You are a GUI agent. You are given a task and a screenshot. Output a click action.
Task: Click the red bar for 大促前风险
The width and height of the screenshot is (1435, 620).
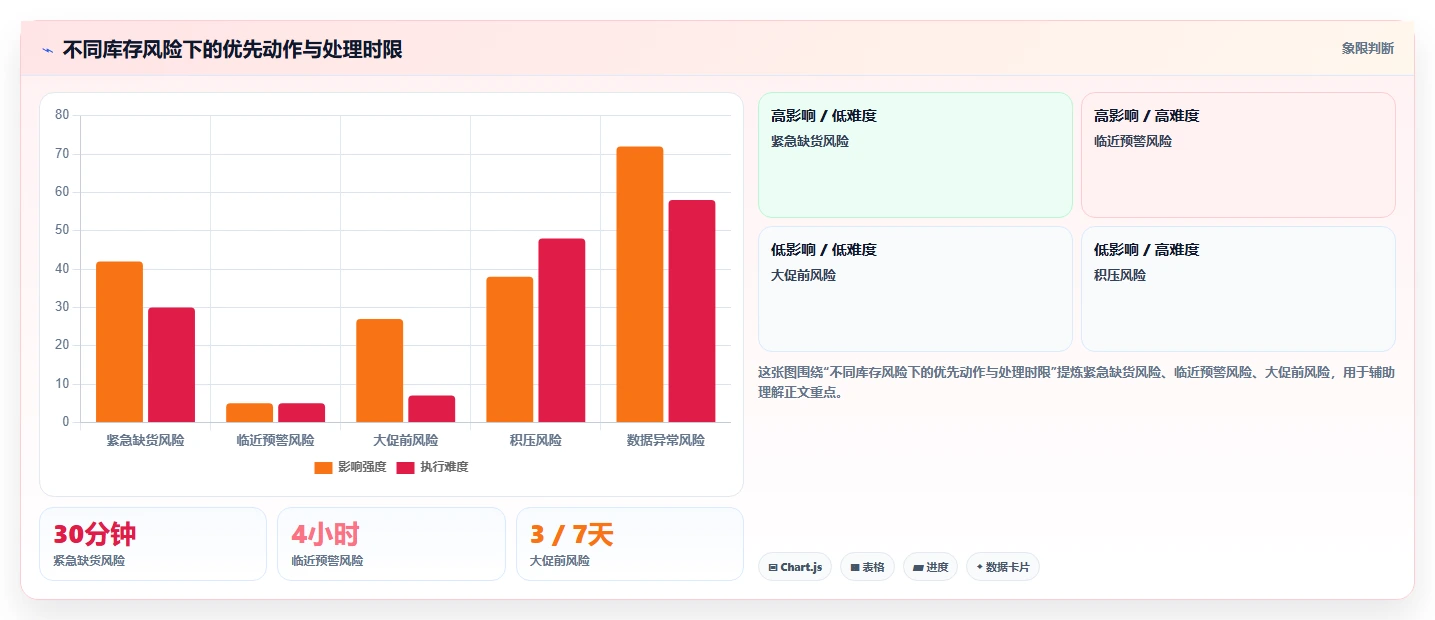tap(432, 409)
